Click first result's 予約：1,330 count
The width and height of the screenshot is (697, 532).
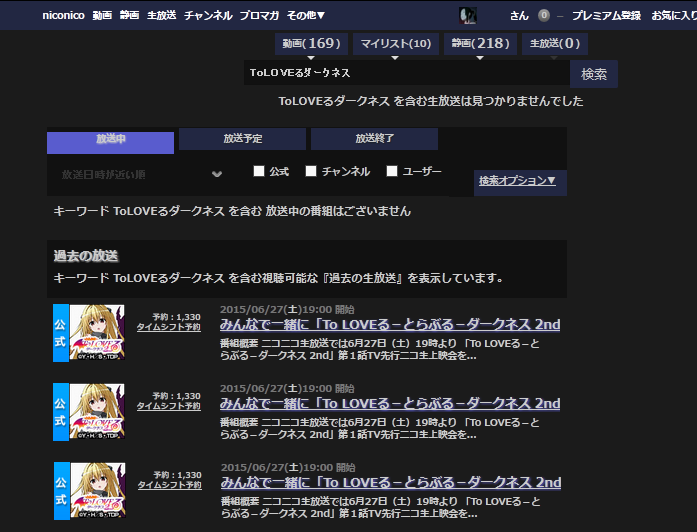click(176, 317)
